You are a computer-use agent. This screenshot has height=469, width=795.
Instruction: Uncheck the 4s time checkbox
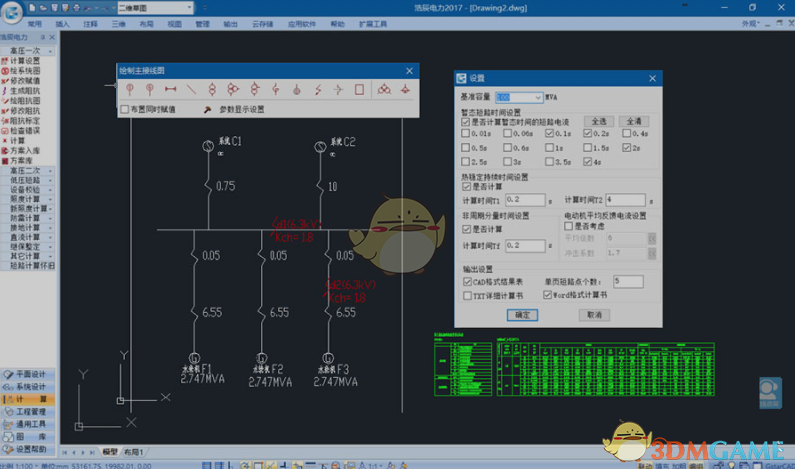[587, 162]
